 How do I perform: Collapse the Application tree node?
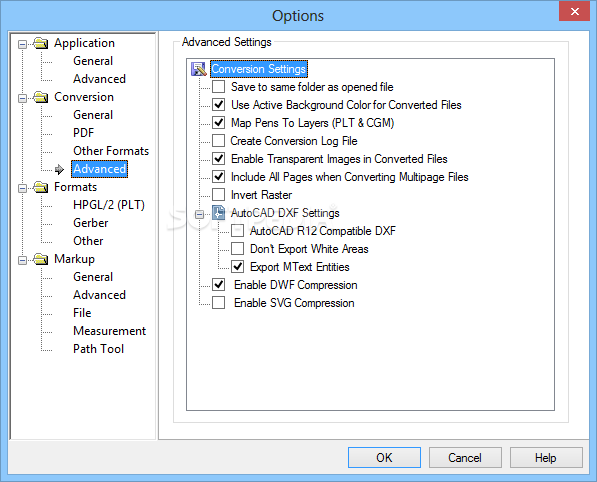coord(22,45)
